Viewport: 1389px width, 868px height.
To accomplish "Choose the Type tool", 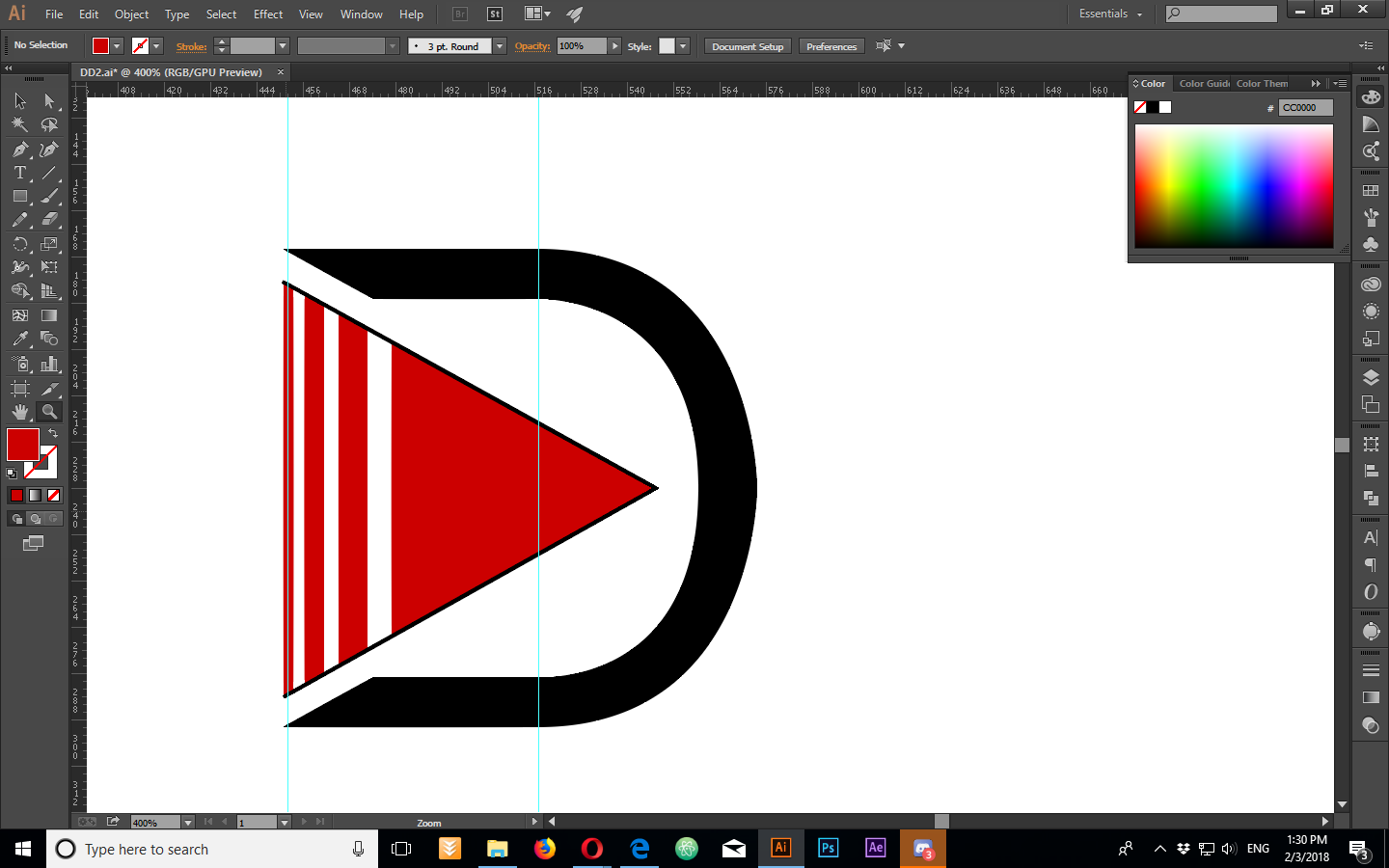I will coord(20,173).
